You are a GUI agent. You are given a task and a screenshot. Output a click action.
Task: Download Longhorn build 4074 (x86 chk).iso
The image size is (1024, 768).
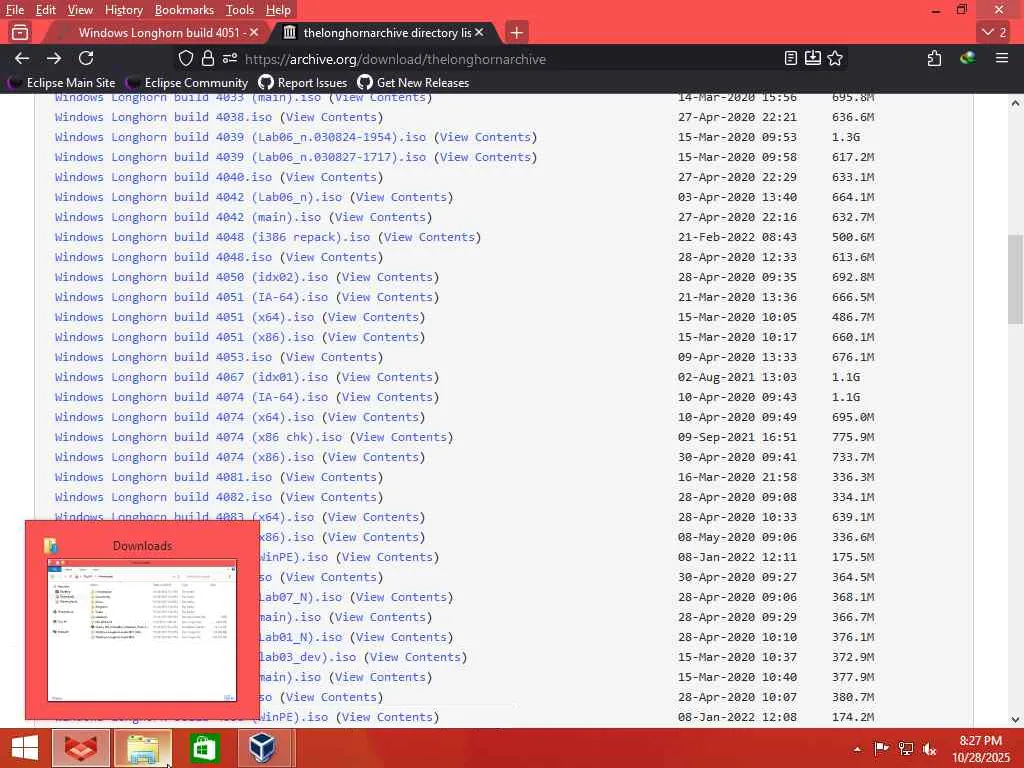click(199, 437)
